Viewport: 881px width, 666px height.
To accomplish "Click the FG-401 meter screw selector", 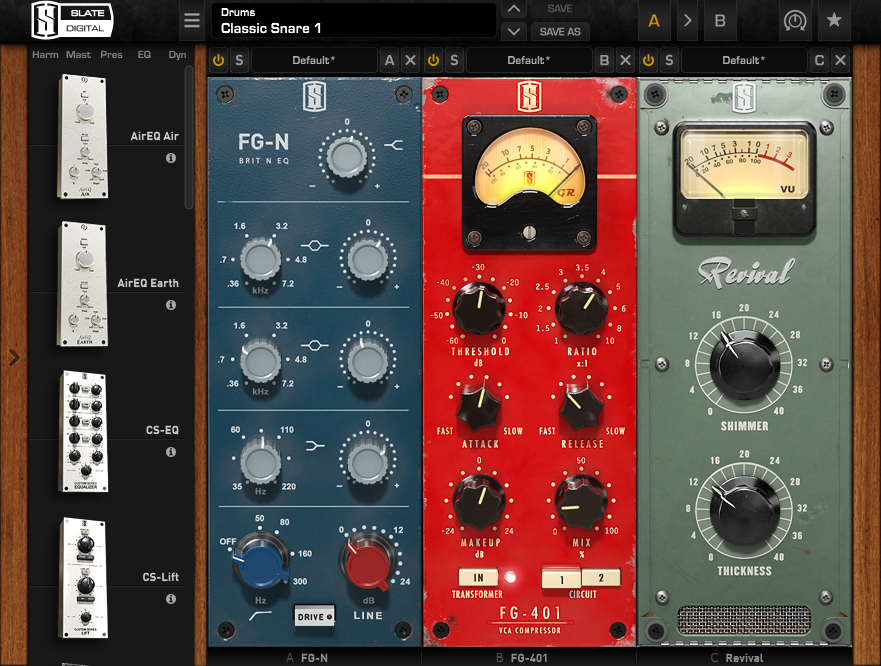I will (x=529, y=232).
